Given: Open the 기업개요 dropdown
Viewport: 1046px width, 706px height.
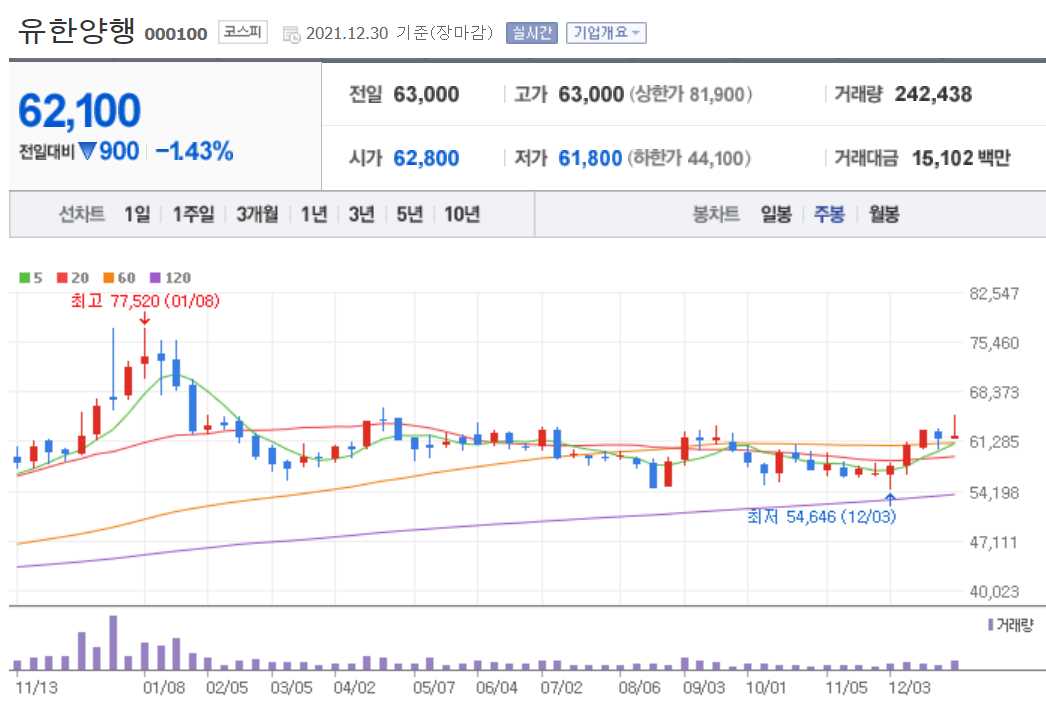Looking at the screenshot, I should coord(606,33).
